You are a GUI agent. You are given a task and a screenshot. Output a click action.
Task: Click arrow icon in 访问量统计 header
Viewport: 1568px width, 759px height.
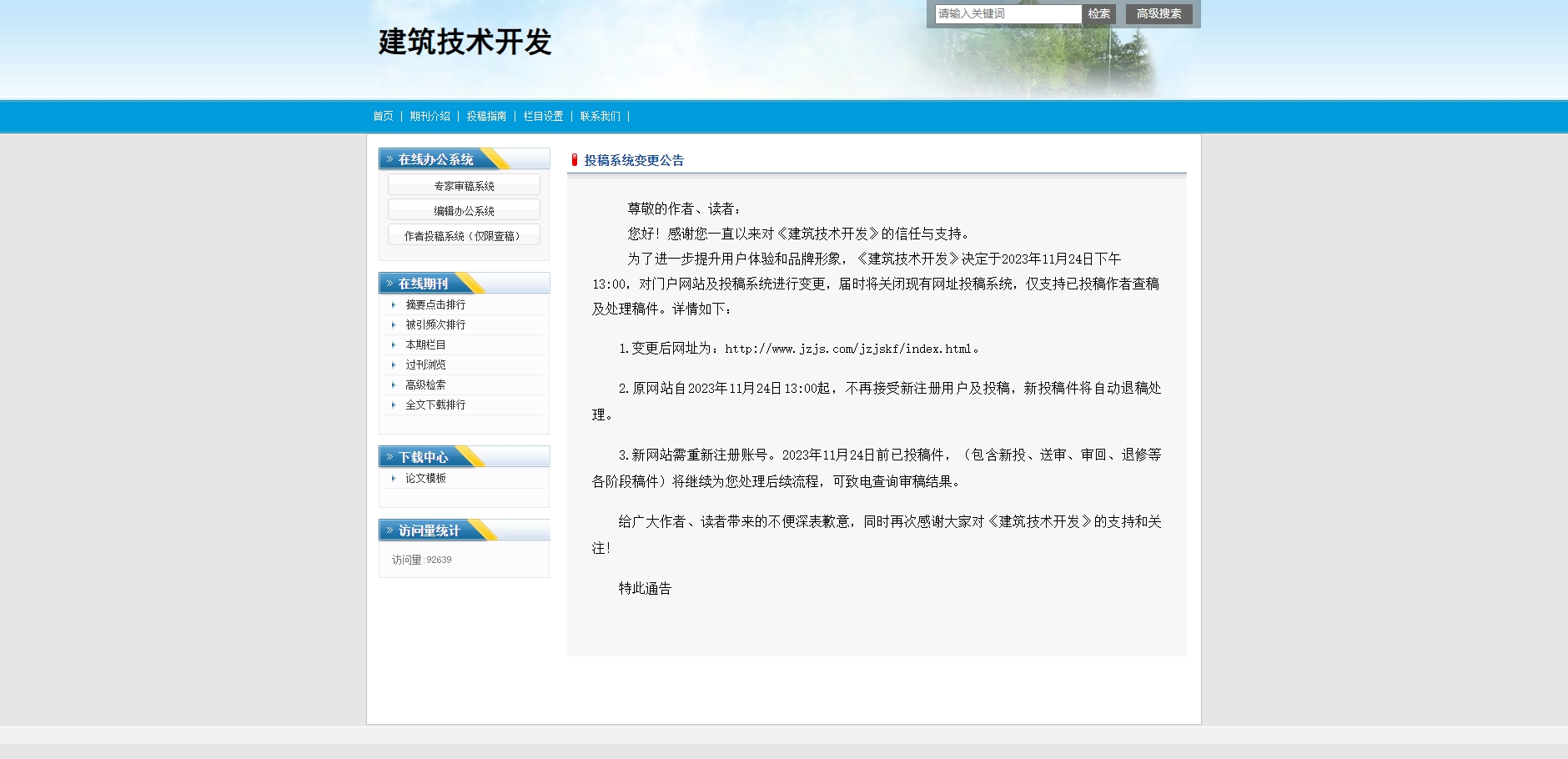click(389, 530)
